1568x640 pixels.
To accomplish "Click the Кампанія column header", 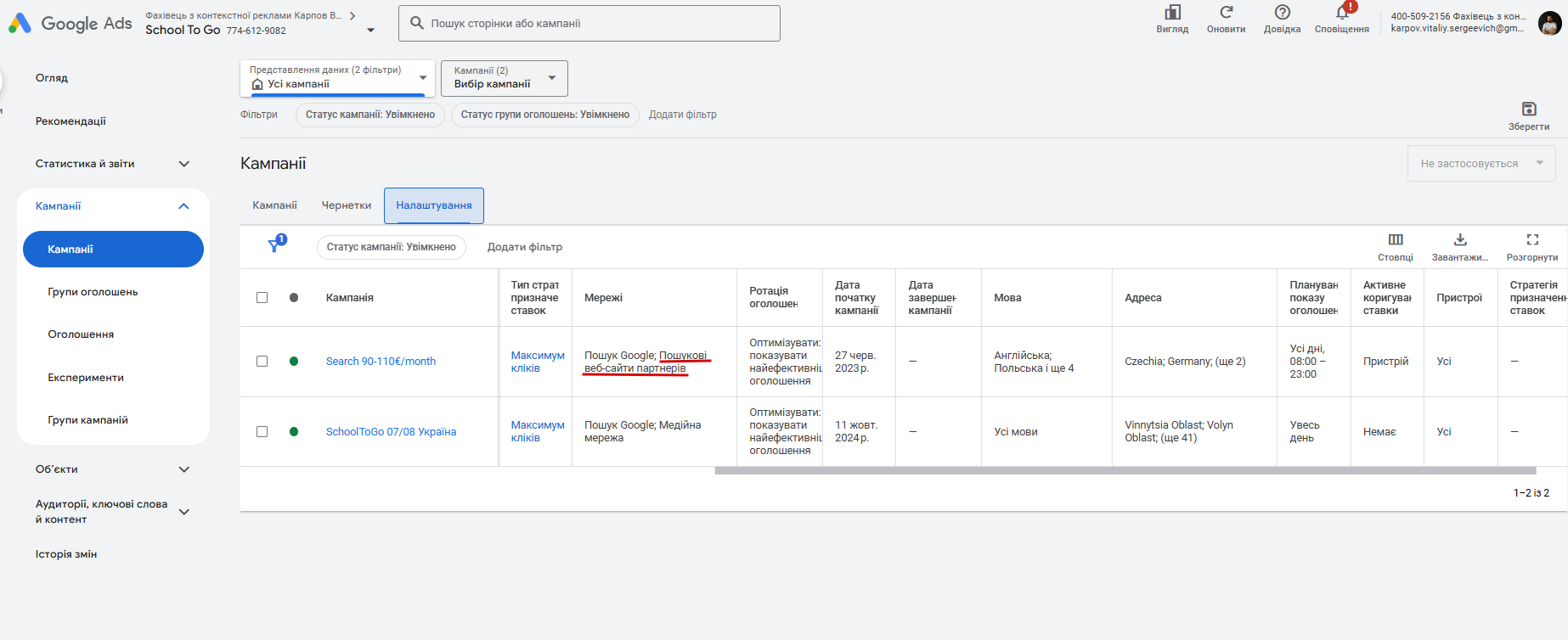I will pyautogui.click(x=350, y=298).
